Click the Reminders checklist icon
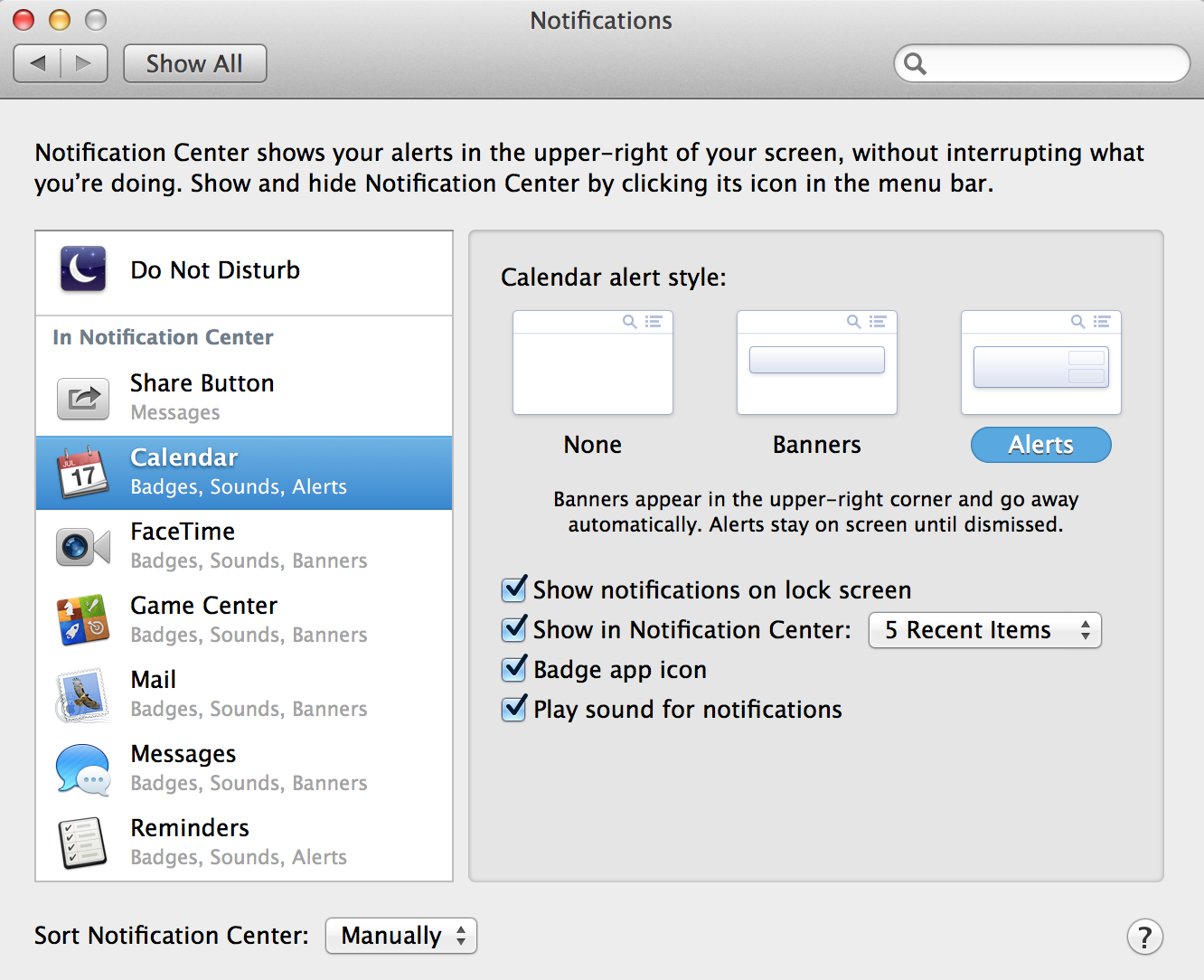Viewport: 1204px width, 980px height. point(83,843)
